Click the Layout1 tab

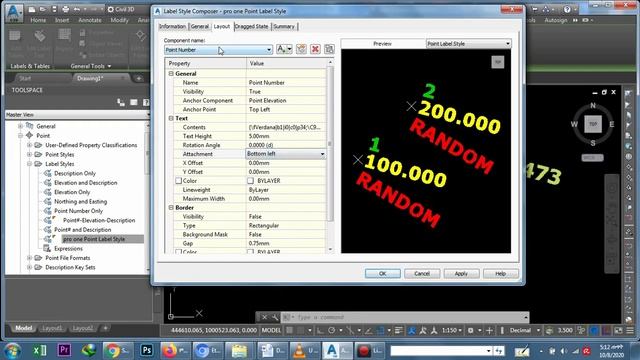[x=52, y=328]
